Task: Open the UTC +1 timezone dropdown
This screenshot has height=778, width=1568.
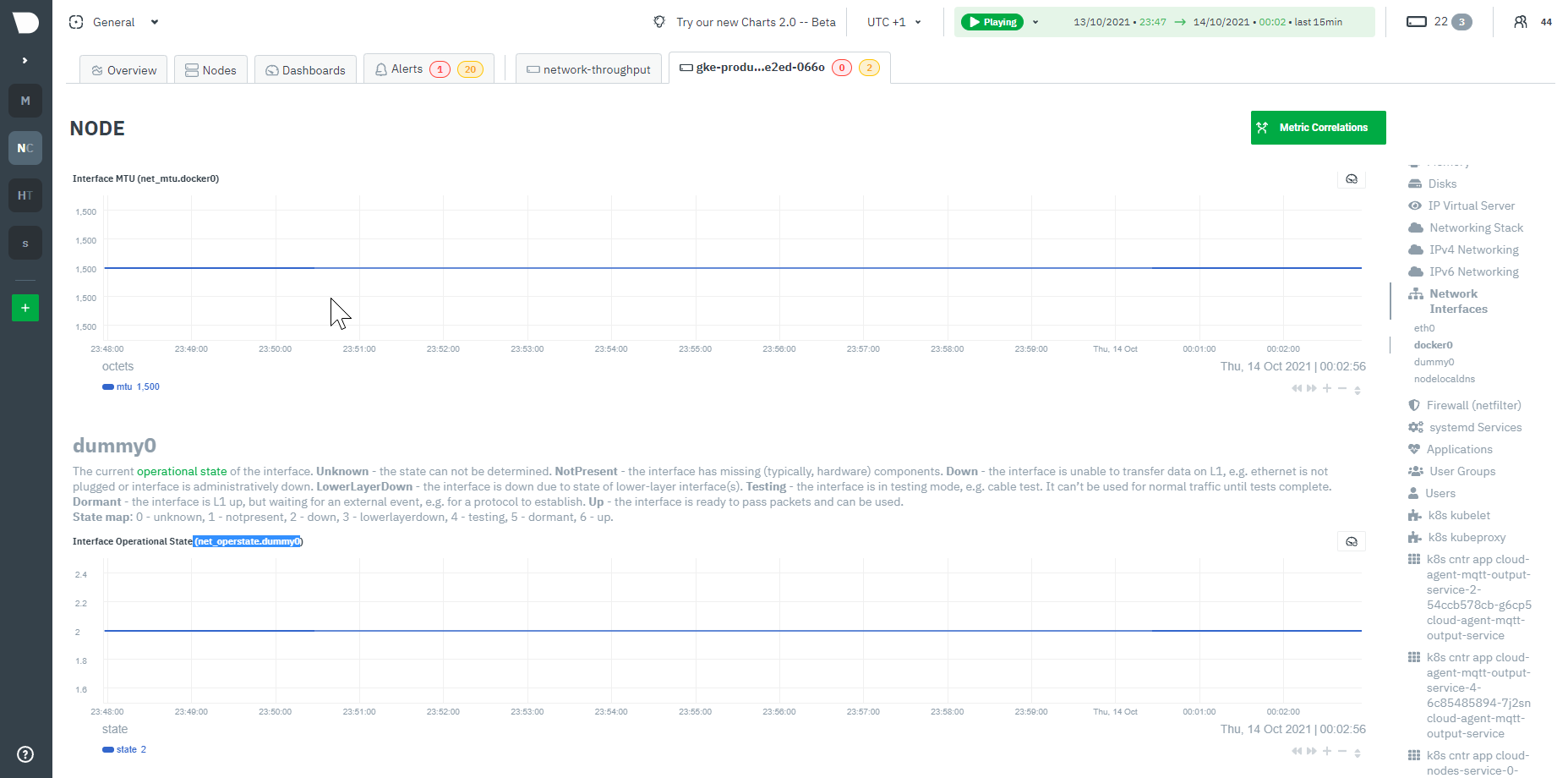Action: [892, 22]
